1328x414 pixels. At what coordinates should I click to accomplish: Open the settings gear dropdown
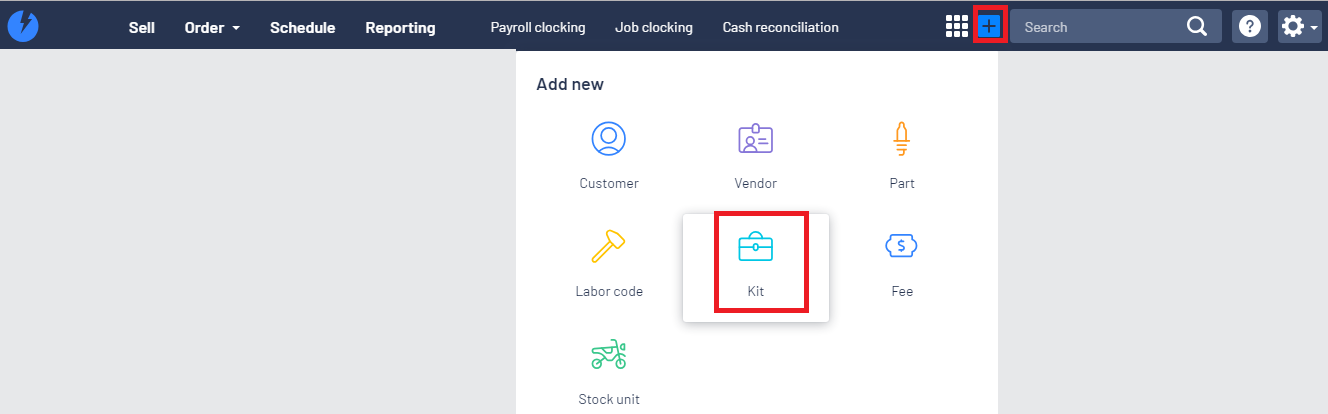tap(1299, 27)
